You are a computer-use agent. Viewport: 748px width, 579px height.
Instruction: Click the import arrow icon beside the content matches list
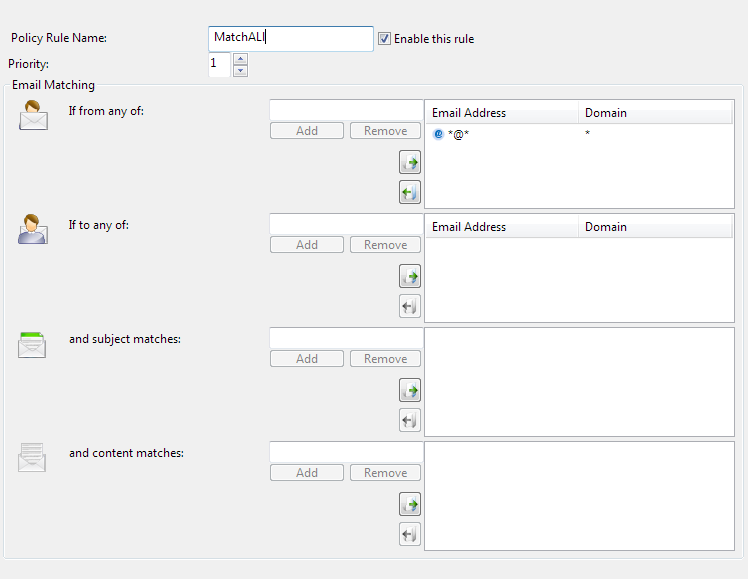409,504
